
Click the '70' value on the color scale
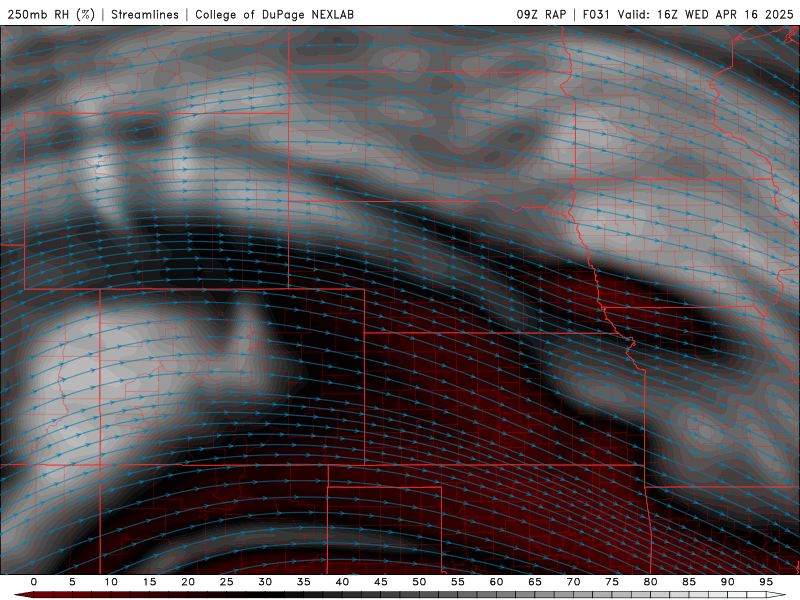click(x=573, y=582)
